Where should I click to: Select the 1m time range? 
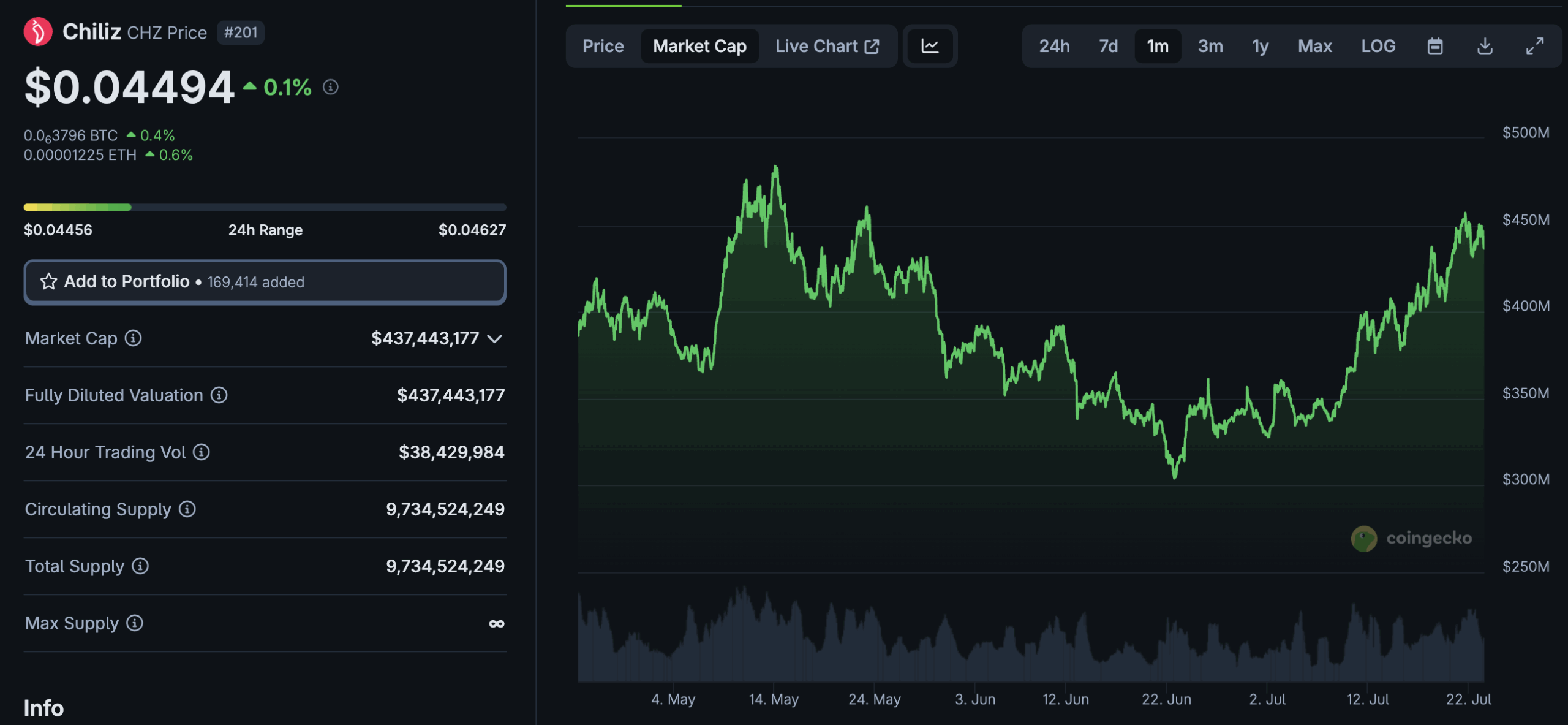[x=1158, y=46]
